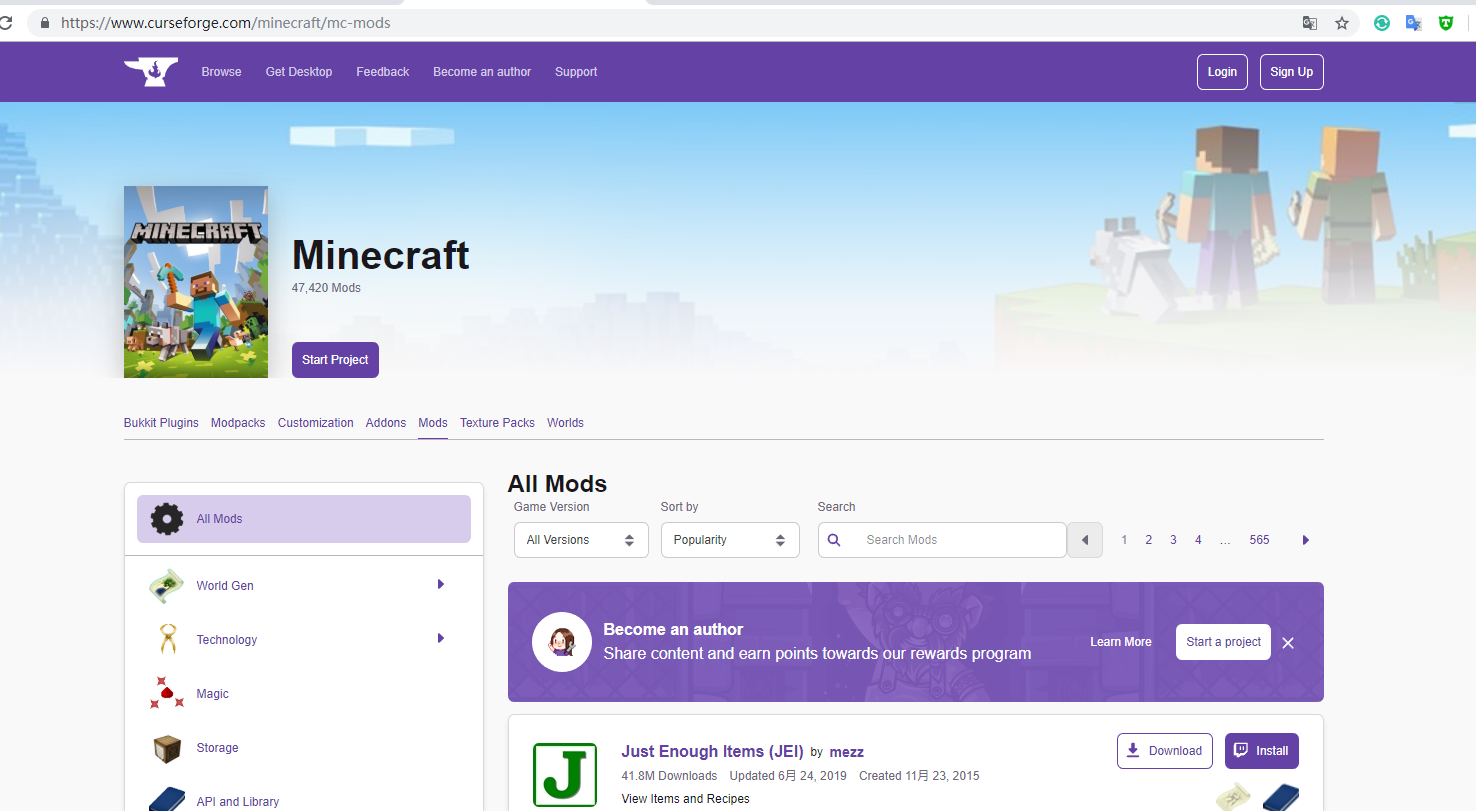Open Become an author nav link
Screen dimensions: 1476x811
(x=482, y=72)
